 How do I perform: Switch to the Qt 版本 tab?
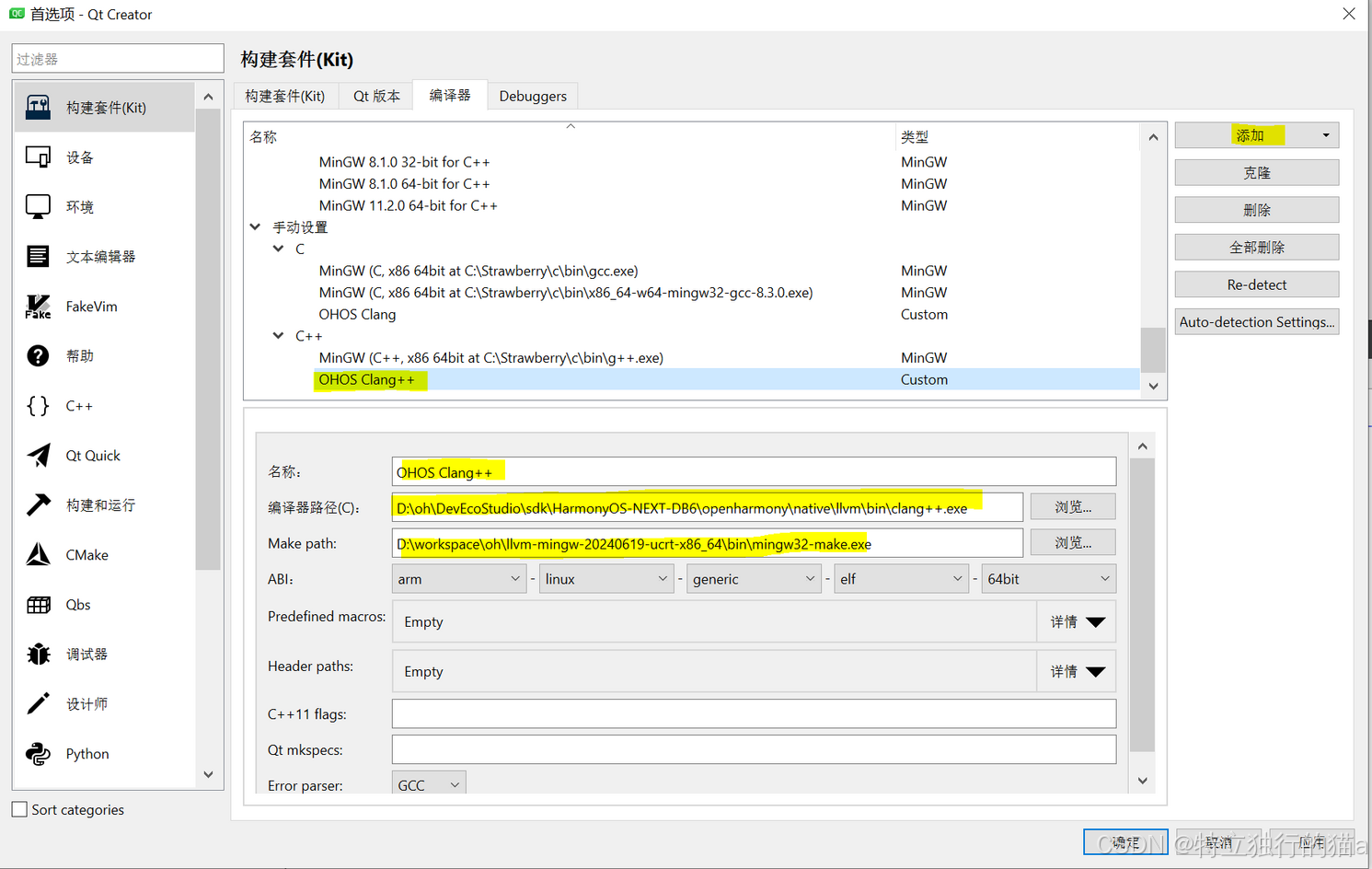(376, 96)
